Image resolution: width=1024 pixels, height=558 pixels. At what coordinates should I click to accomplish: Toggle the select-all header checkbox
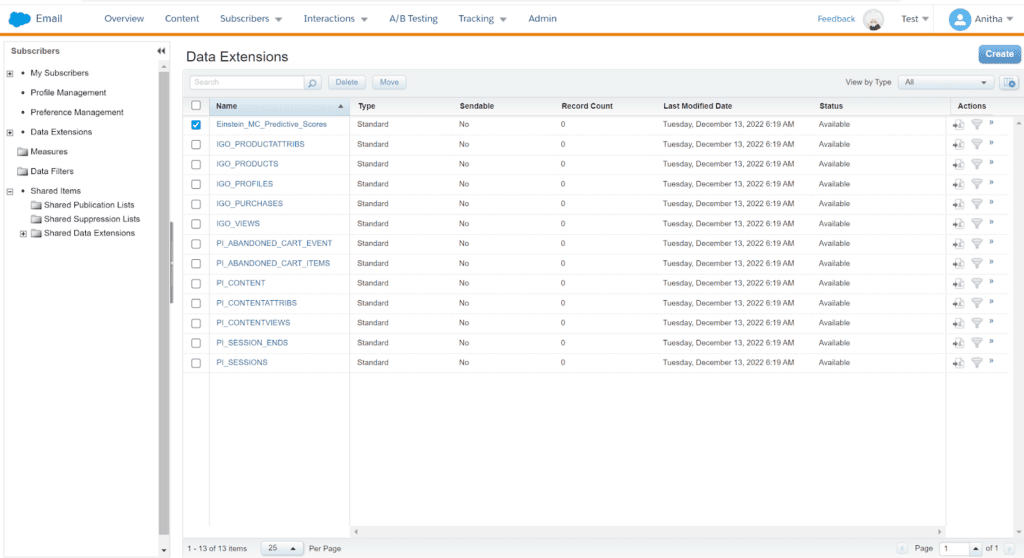196,106
